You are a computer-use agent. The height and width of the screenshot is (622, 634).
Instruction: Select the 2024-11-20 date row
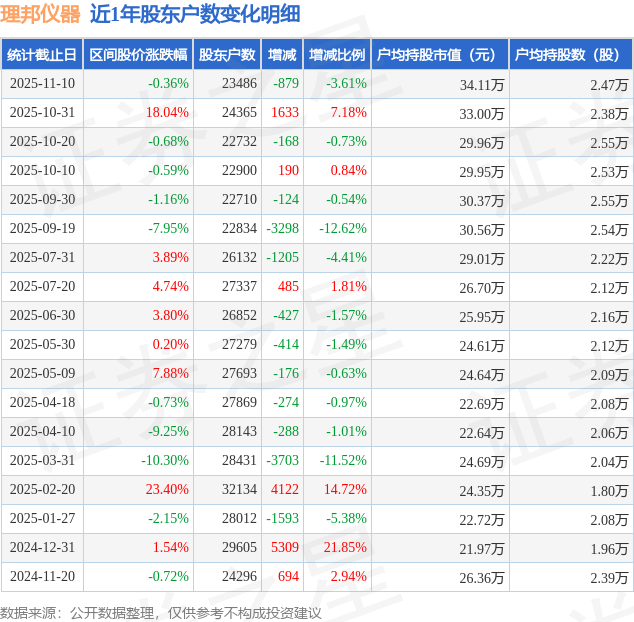click(42, 577)
